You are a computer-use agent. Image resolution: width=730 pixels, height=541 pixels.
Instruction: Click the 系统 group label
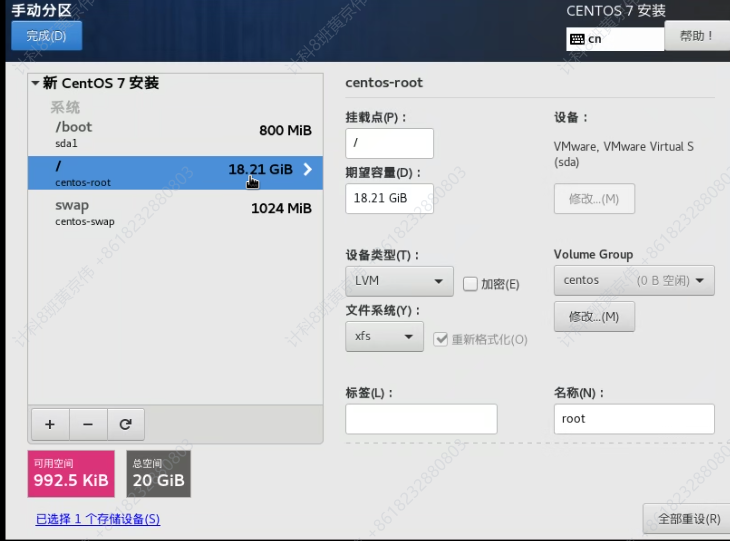(65, 108)
